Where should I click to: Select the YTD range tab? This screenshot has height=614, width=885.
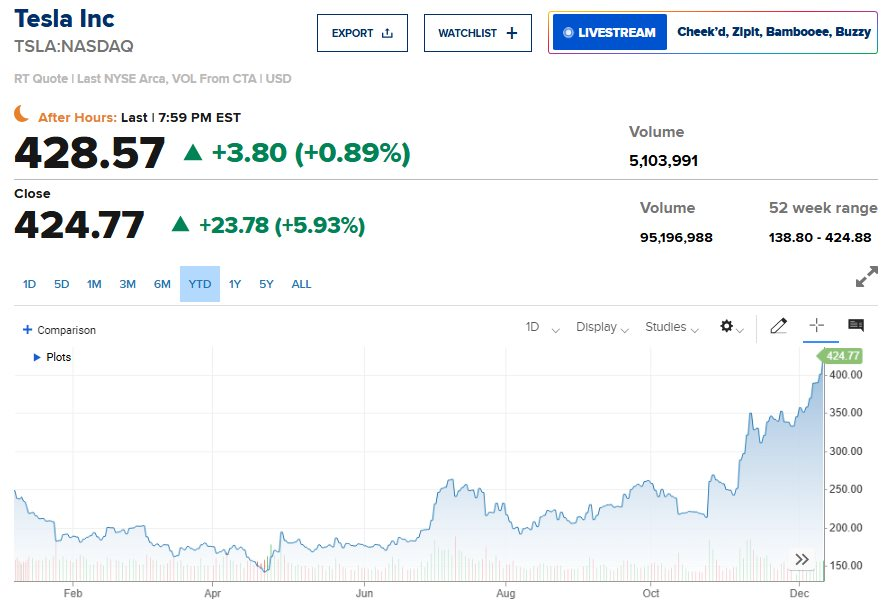[200, 284]
